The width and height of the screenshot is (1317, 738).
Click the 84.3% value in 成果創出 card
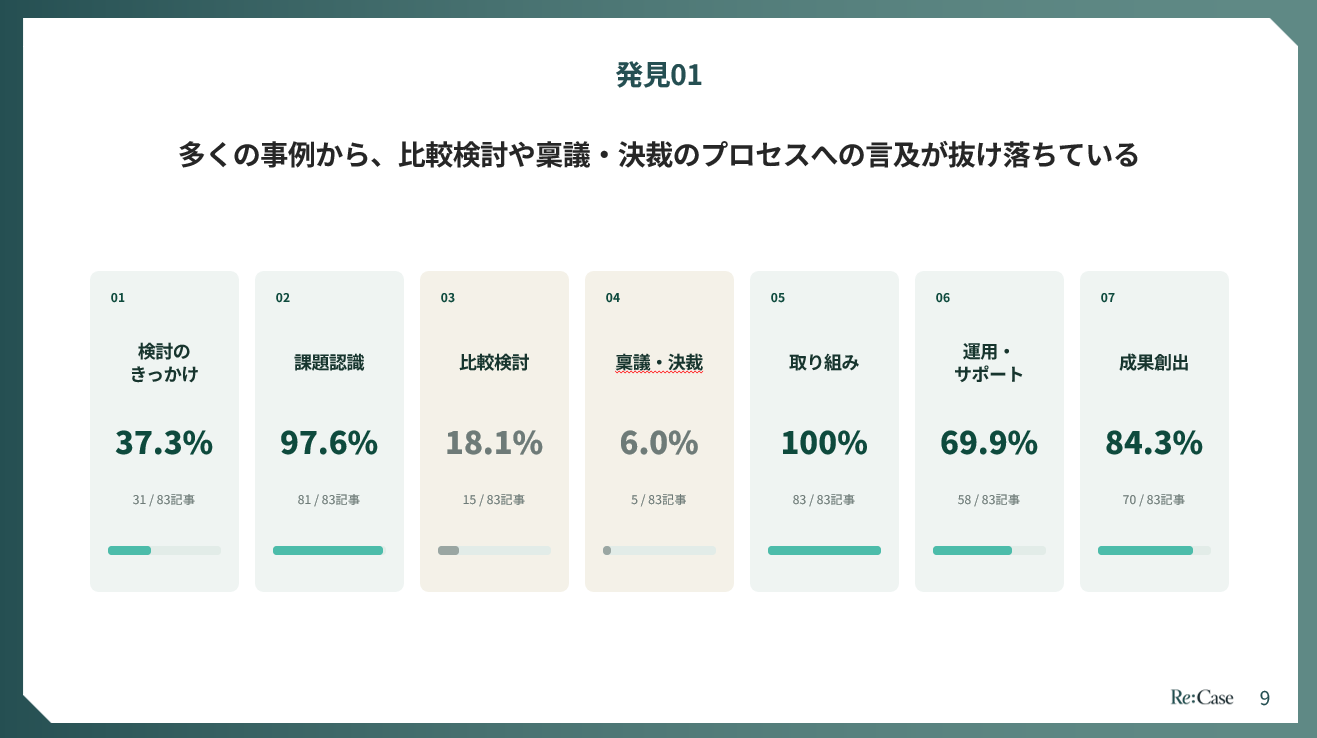point(1154,442)
